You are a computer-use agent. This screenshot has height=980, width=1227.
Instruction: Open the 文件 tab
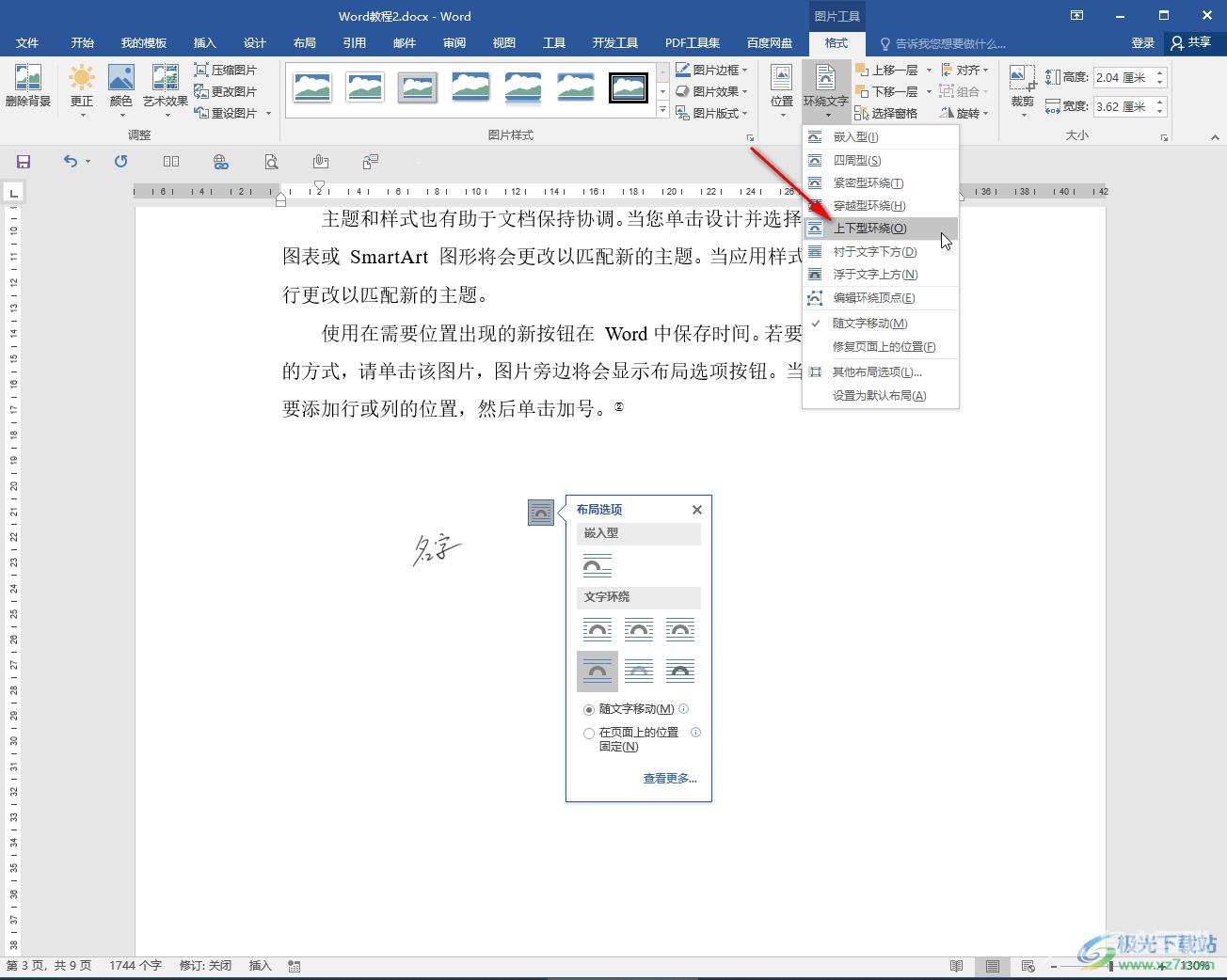coord(27,43)
